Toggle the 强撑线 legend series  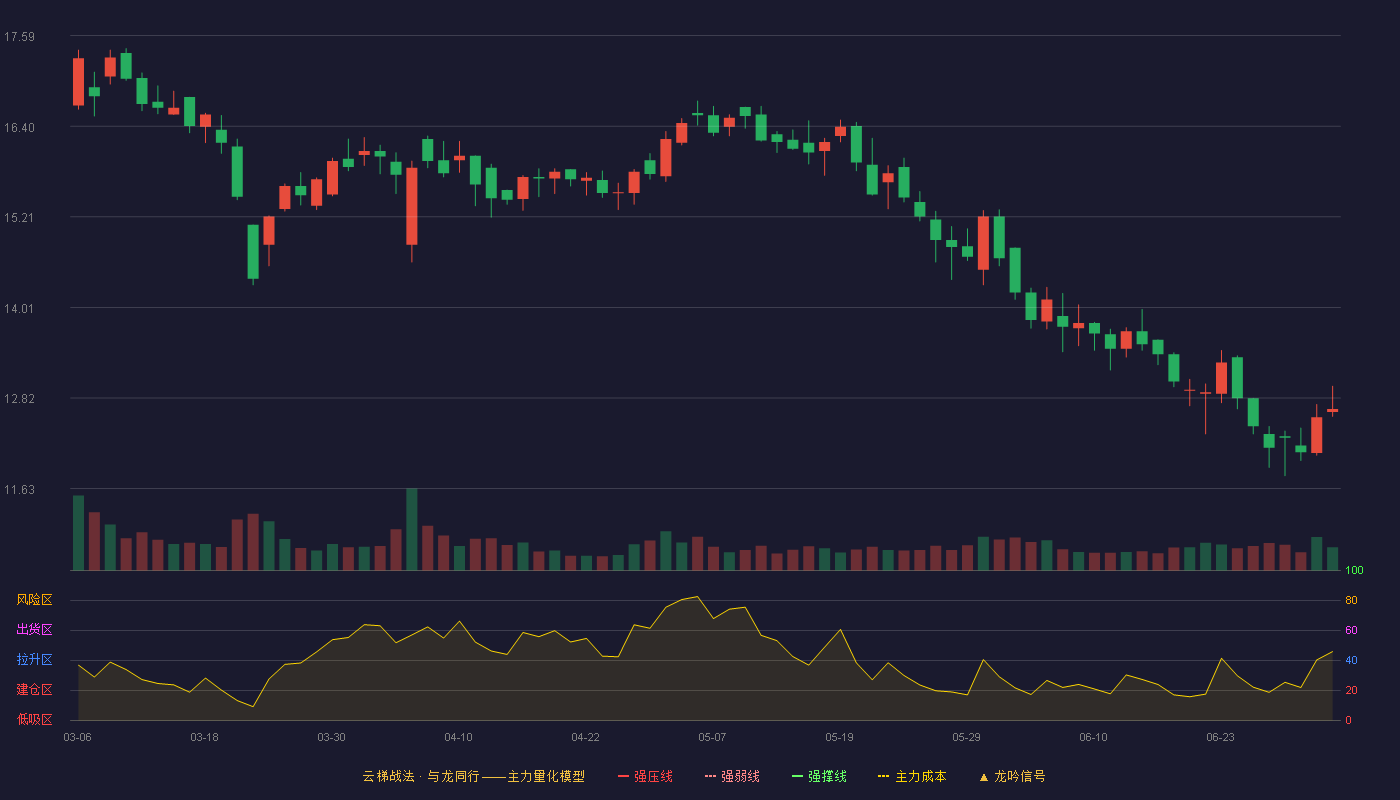coord(819,776)
